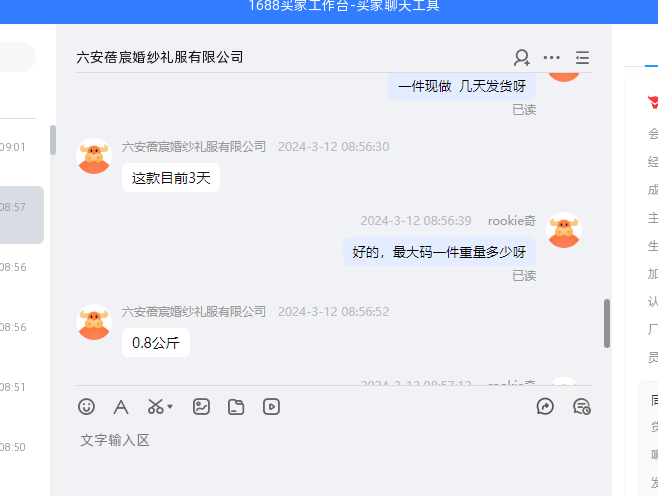Click sender name above 0.8公斤 message
This screenshot has width=658, height=496.
coord(194,311)
